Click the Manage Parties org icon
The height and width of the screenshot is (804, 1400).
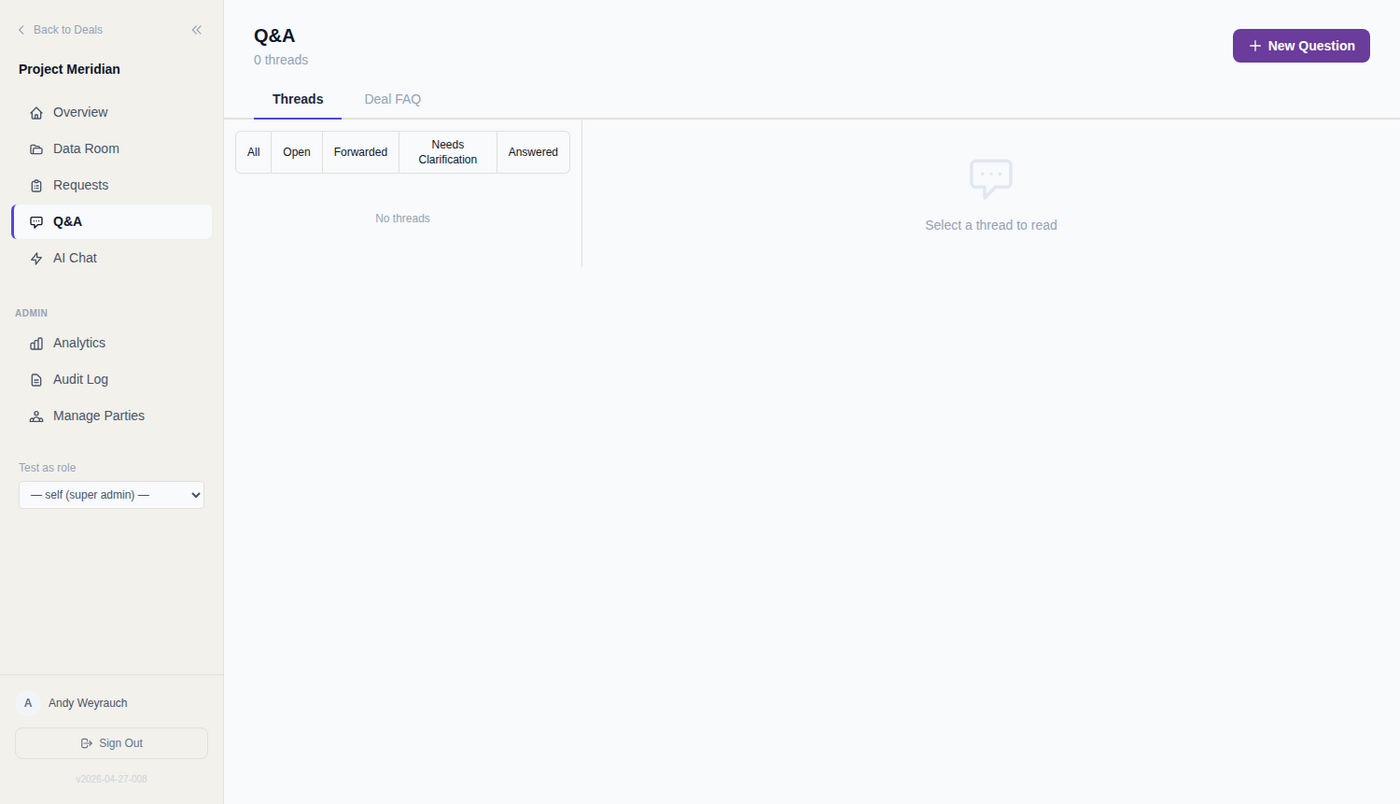coord(37,416)
